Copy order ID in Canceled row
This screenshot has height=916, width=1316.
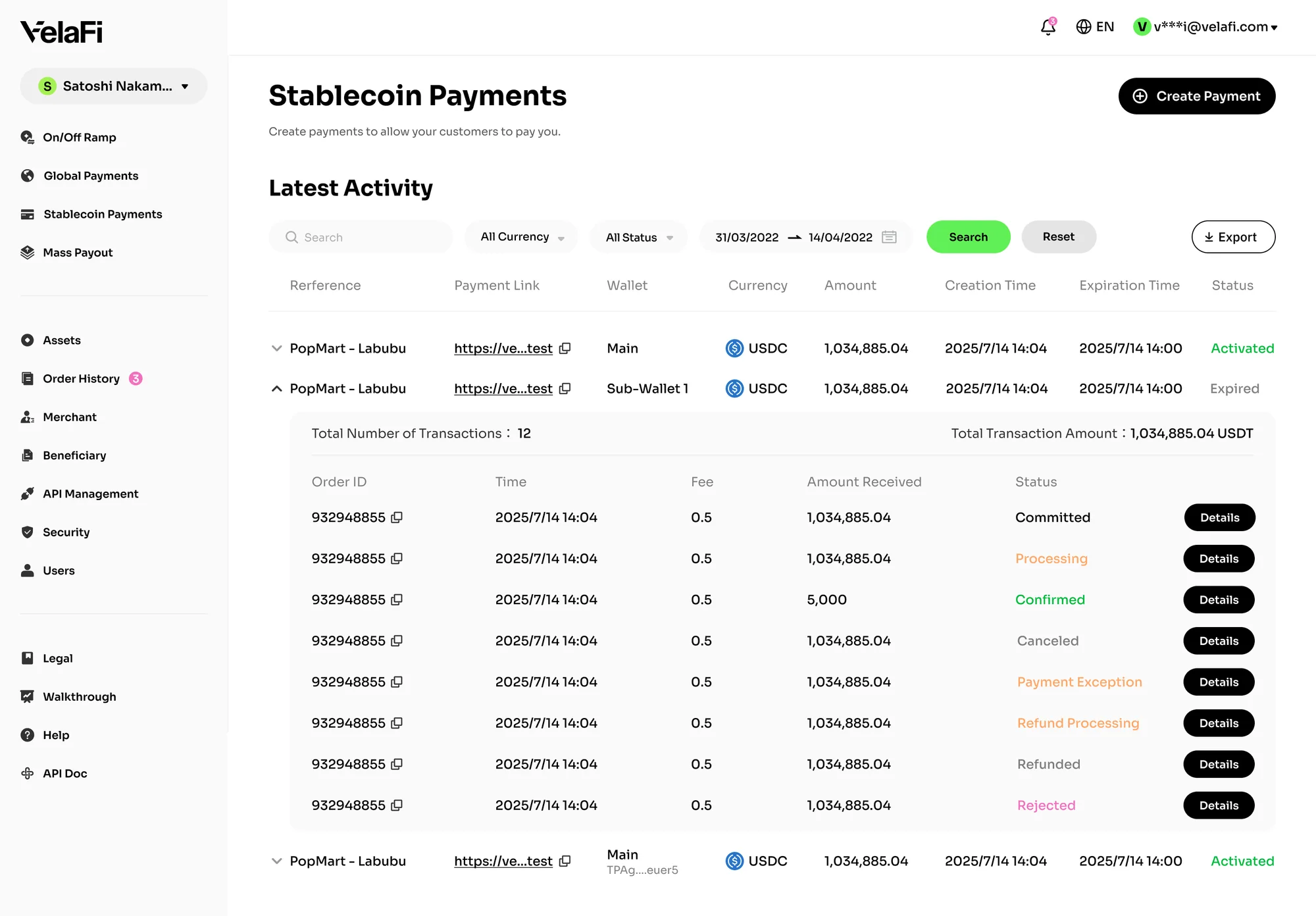coord(397,641)
